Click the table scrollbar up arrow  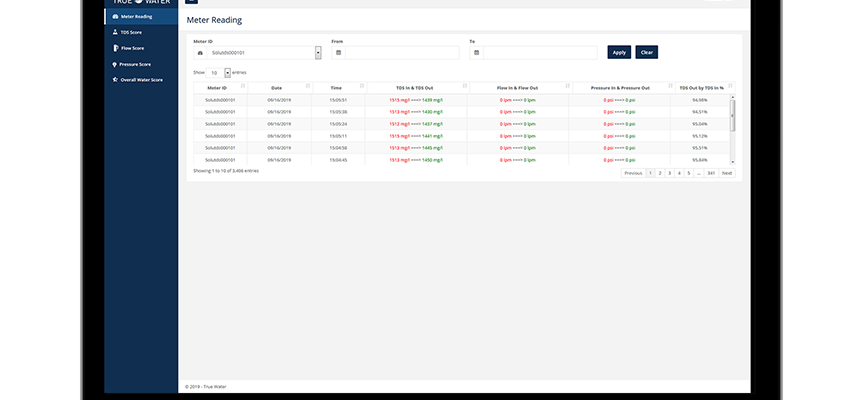[x=732, y=97]
